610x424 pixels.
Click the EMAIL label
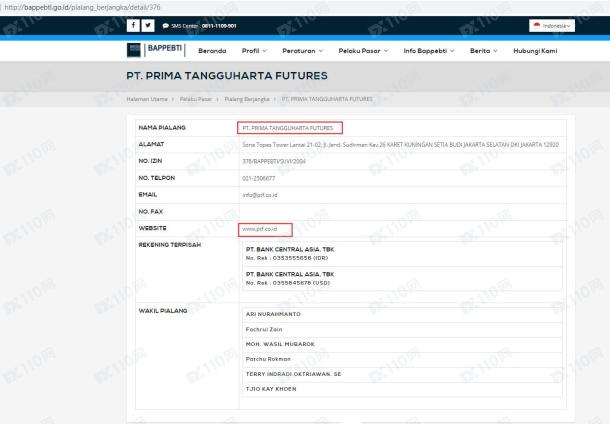(148, 194)
